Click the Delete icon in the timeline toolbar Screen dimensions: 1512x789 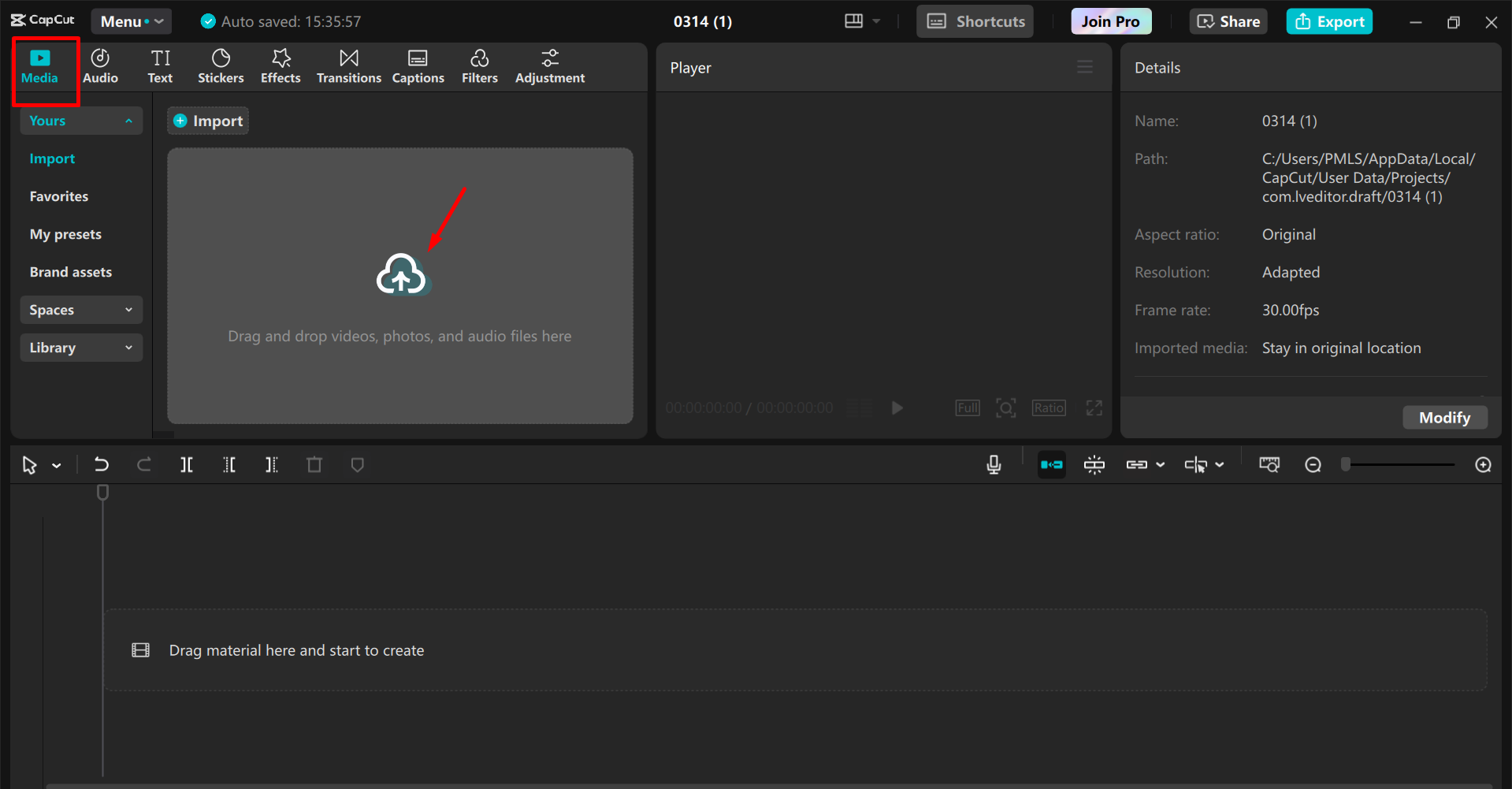314,464
